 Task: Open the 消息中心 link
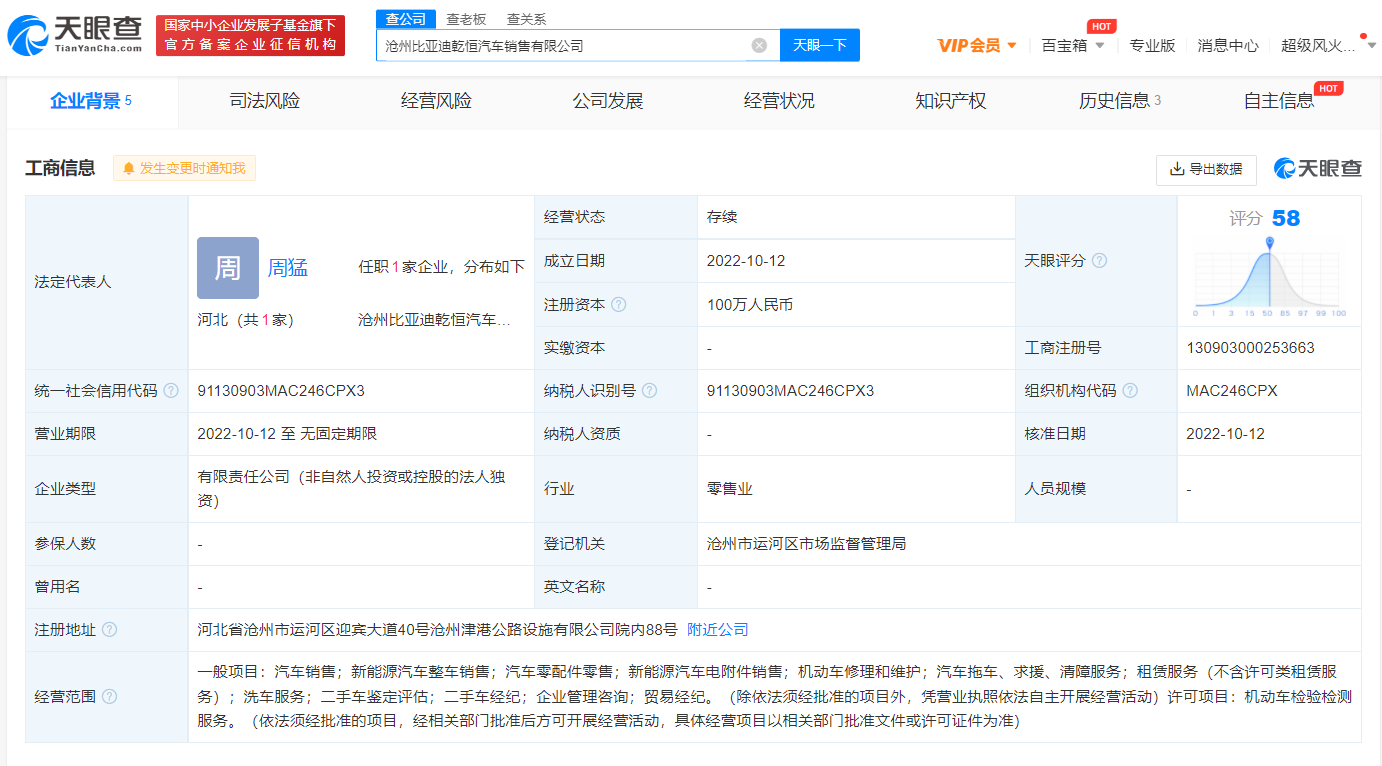pyautogui.click(x=1228, y=45)
